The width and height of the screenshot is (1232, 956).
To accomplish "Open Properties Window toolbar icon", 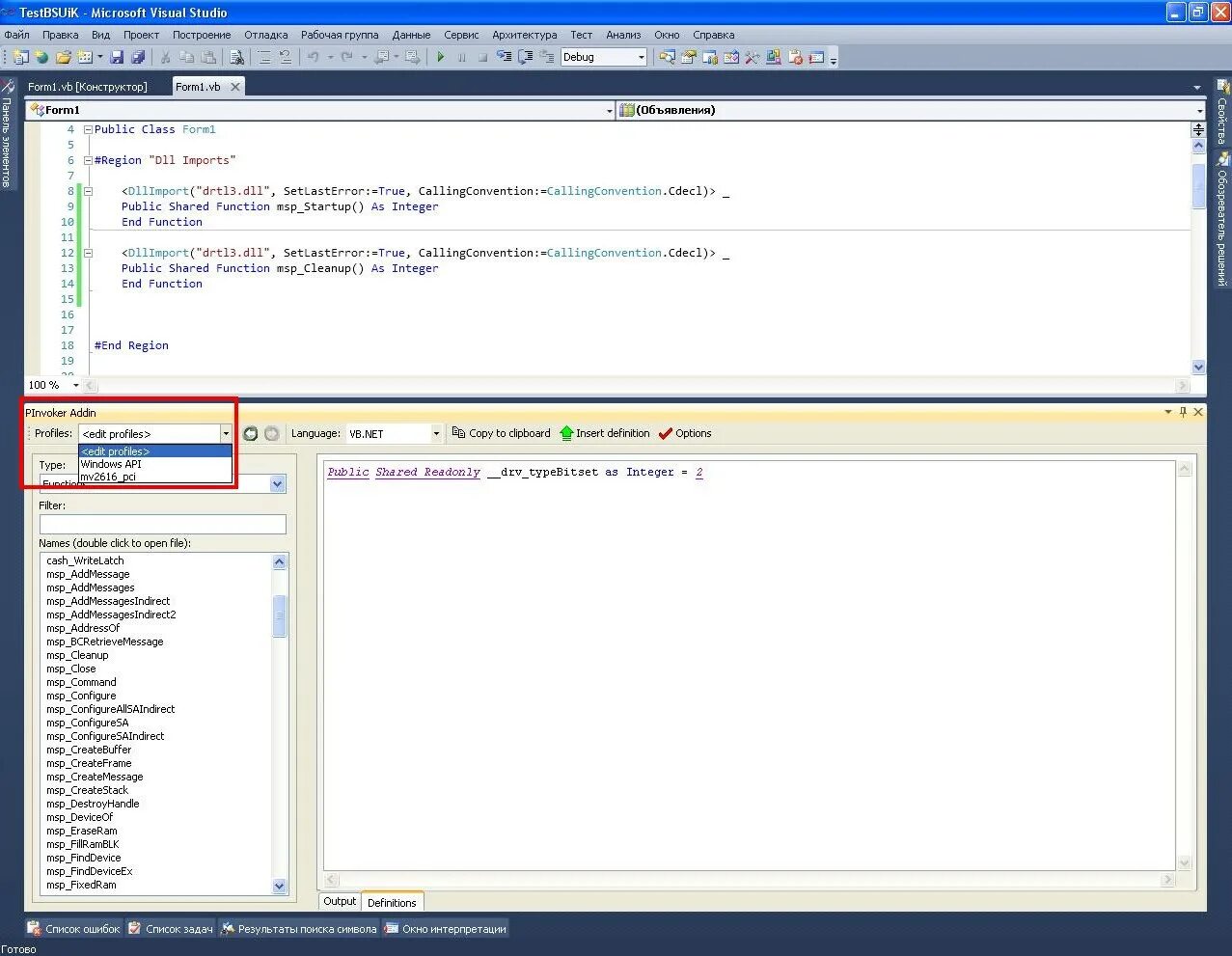I will [x=689, y=57].
